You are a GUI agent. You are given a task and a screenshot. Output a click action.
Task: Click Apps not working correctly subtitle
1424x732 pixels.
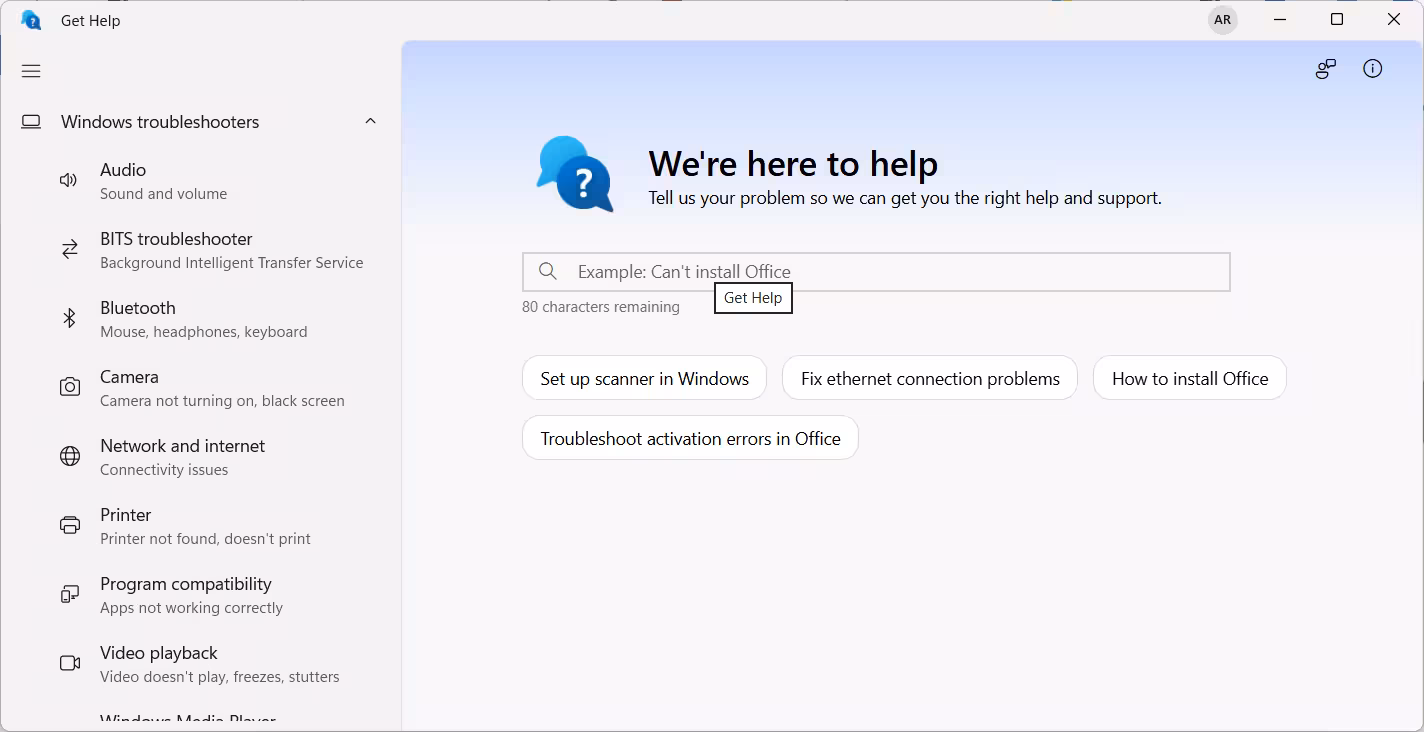191,608
